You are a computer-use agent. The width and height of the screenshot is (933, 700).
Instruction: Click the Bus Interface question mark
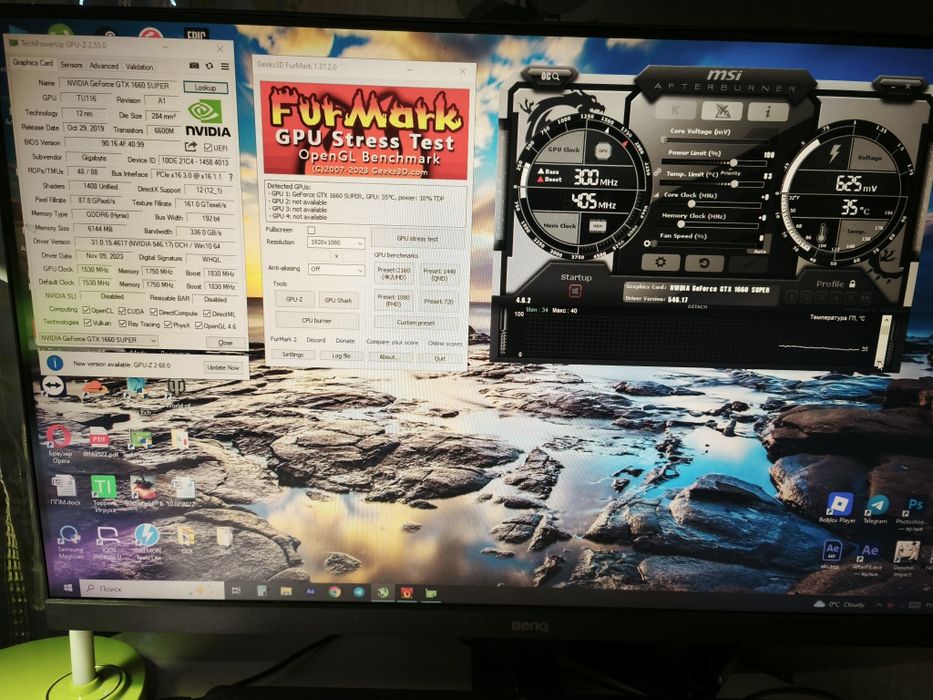[230, 177]
